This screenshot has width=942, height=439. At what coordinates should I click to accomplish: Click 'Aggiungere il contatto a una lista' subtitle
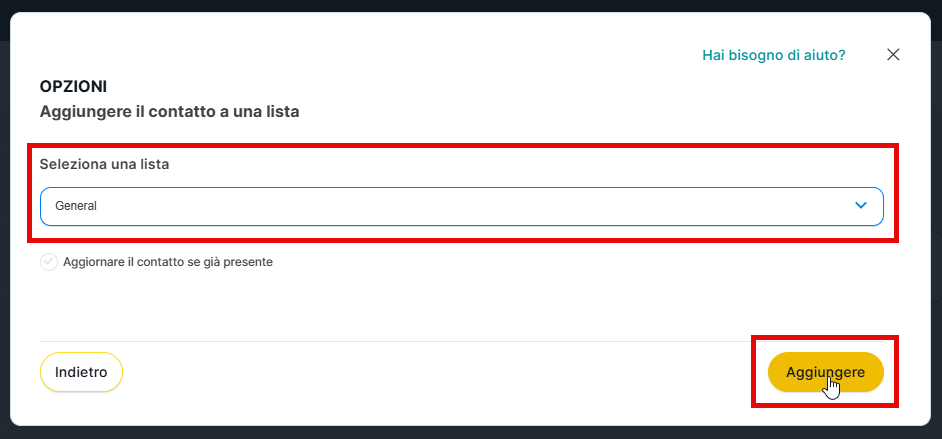pyautogui.click(x=169, y=112)
